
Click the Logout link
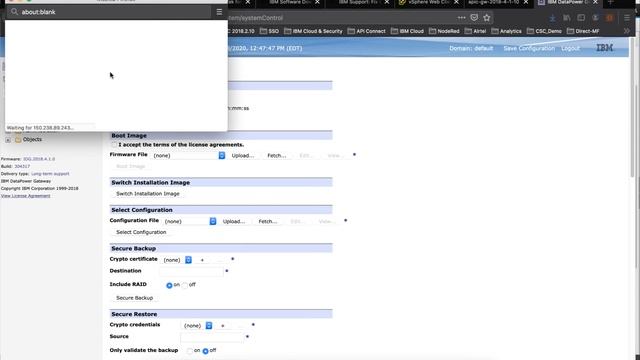(570, 48)
